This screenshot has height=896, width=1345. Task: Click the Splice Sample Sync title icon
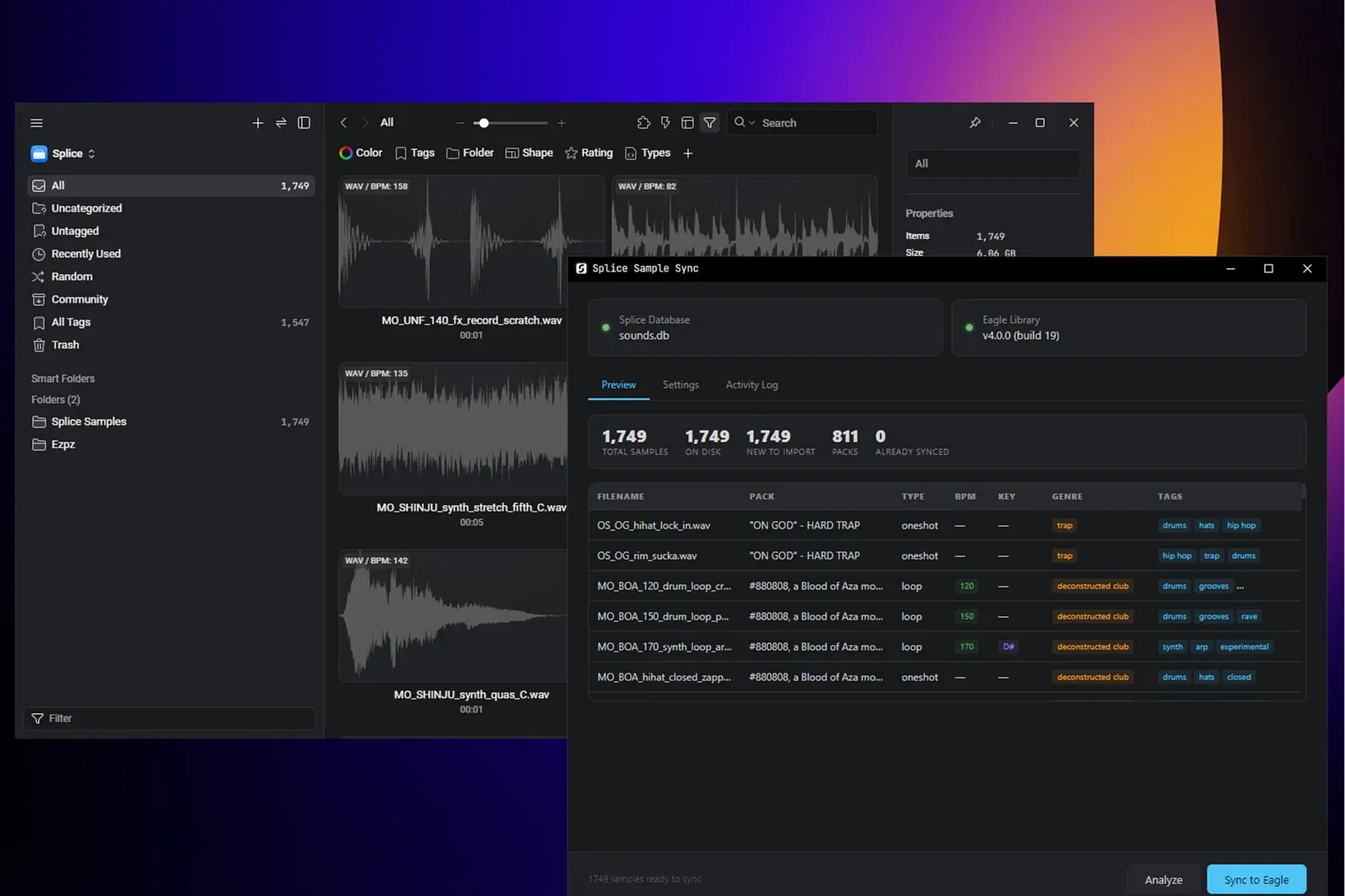tap(581, 268)
